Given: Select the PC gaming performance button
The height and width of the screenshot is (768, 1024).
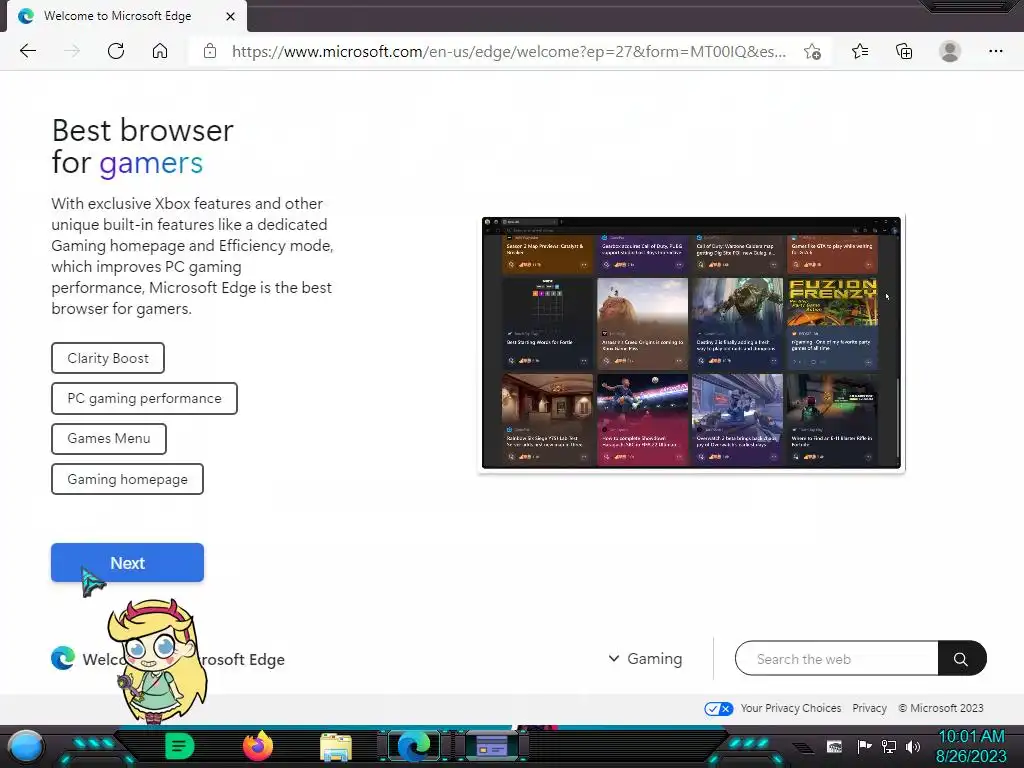Looking at the screenshot, I should pos(144,398).
